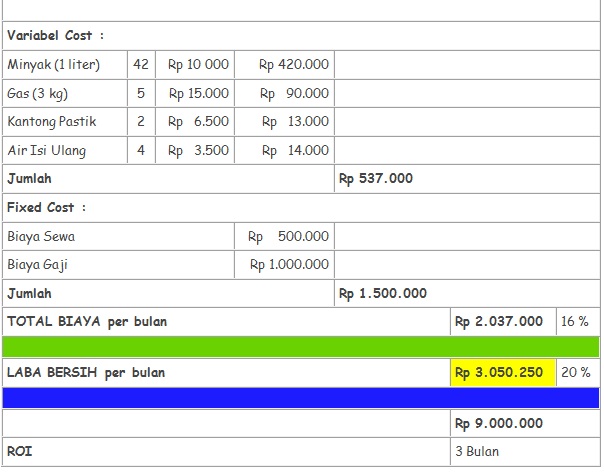Click the blue separator row
The height and width of the screenshot is (472, 604).
tap(301, 398)
